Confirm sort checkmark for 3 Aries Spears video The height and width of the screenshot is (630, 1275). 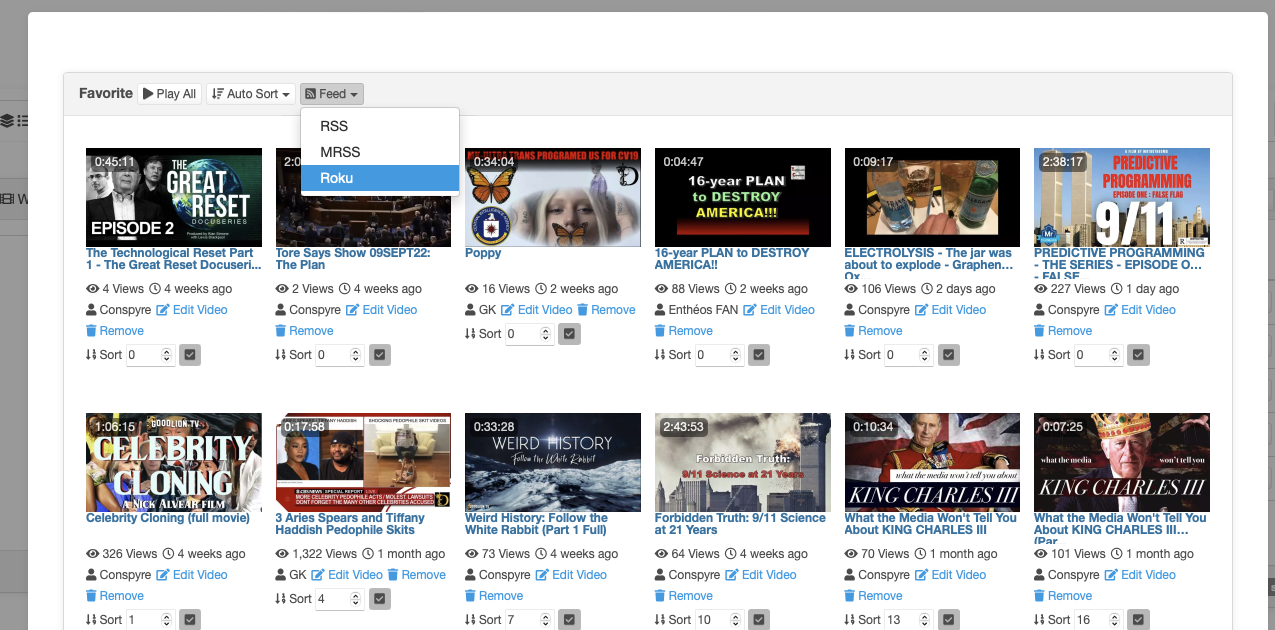pos(380,599)
